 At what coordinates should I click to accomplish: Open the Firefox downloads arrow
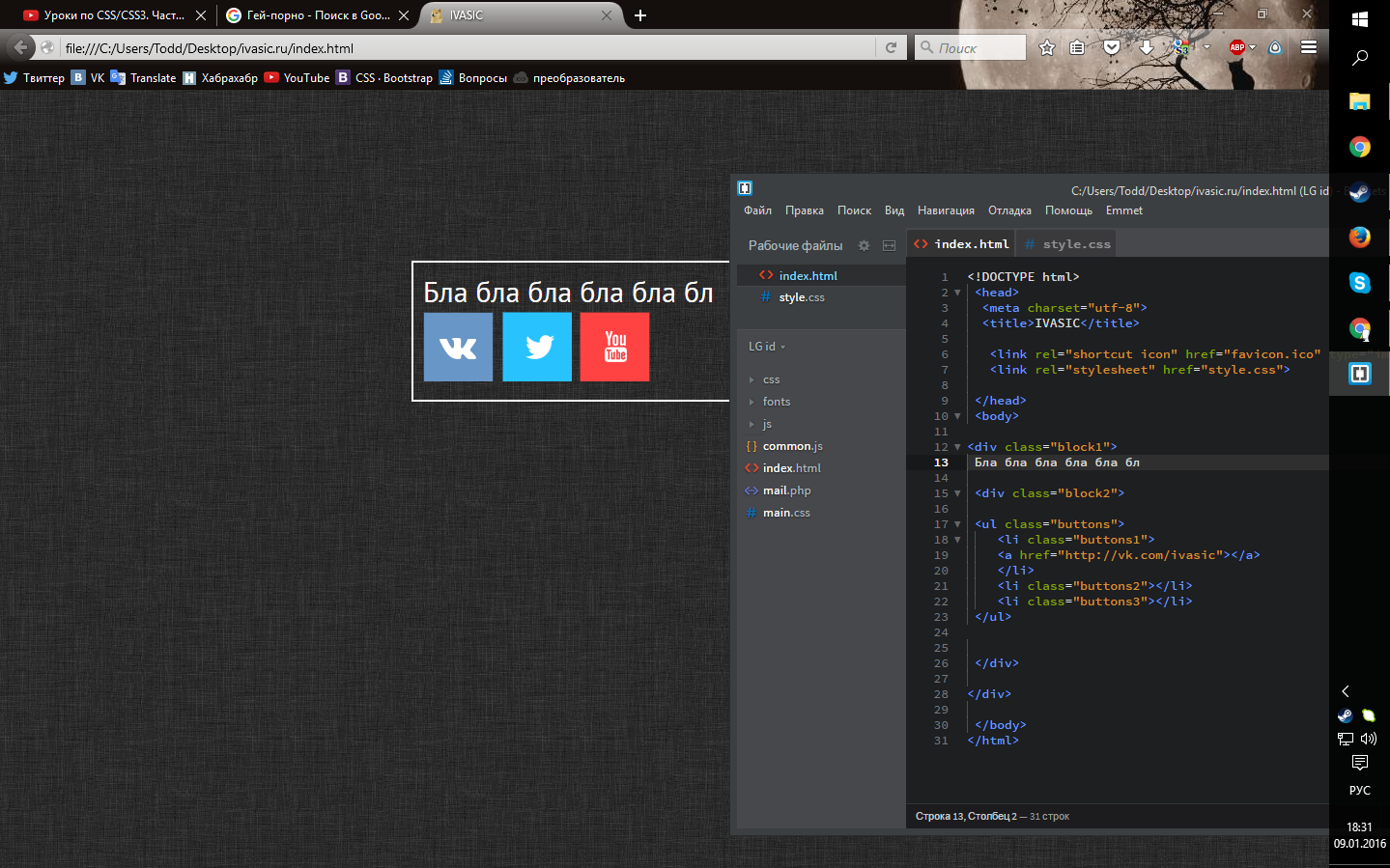1146,47
